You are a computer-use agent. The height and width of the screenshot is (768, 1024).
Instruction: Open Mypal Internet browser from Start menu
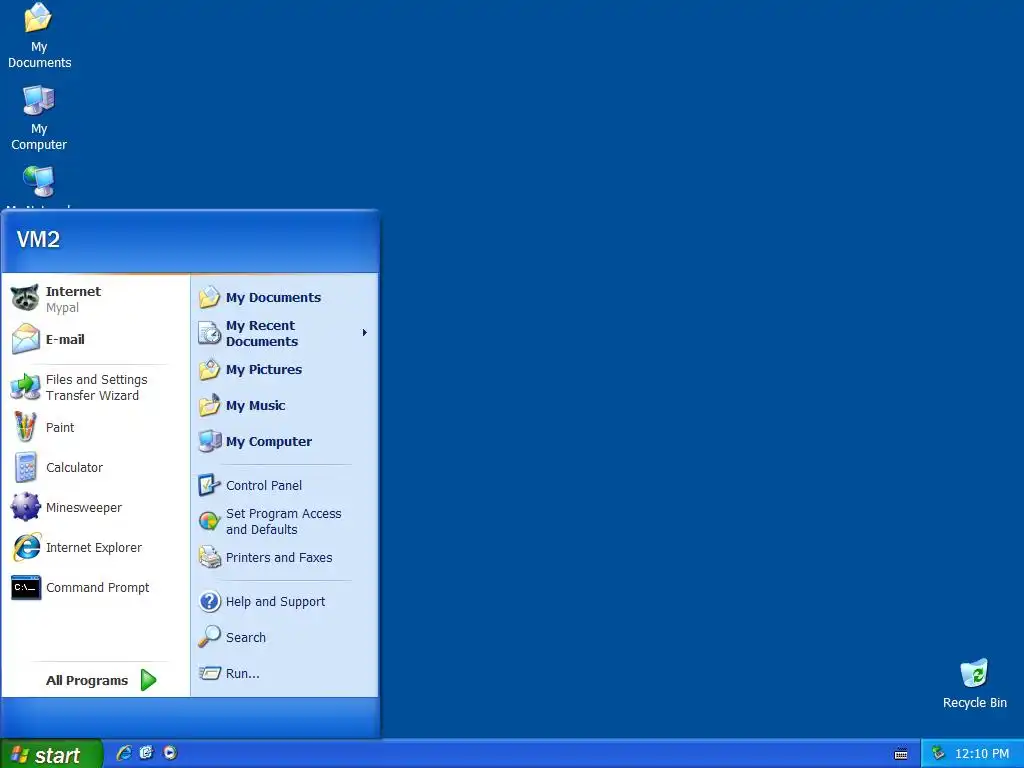pos(95,299)
